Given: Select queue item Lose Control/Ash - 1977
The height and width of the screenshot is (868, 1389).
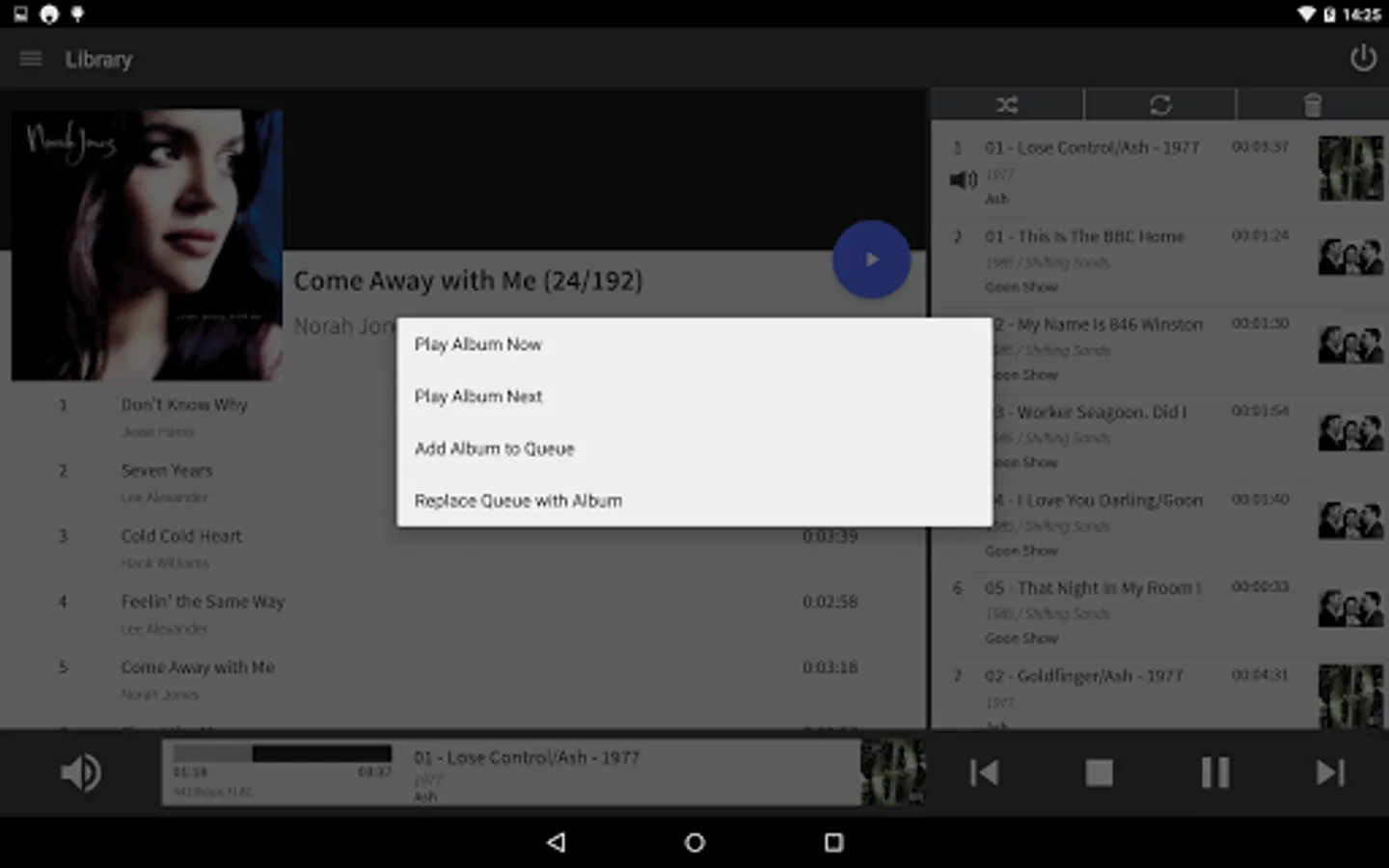Looking at the screenshot, I should [x=1159, y=171].
